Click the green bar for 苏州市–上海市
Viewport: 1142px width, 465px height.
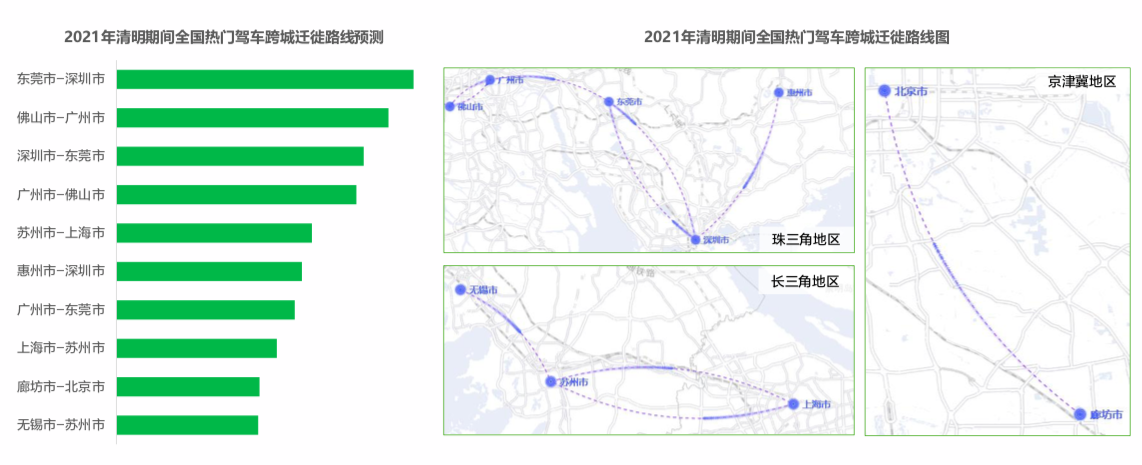pyautogui.click(x=214, y=232)
